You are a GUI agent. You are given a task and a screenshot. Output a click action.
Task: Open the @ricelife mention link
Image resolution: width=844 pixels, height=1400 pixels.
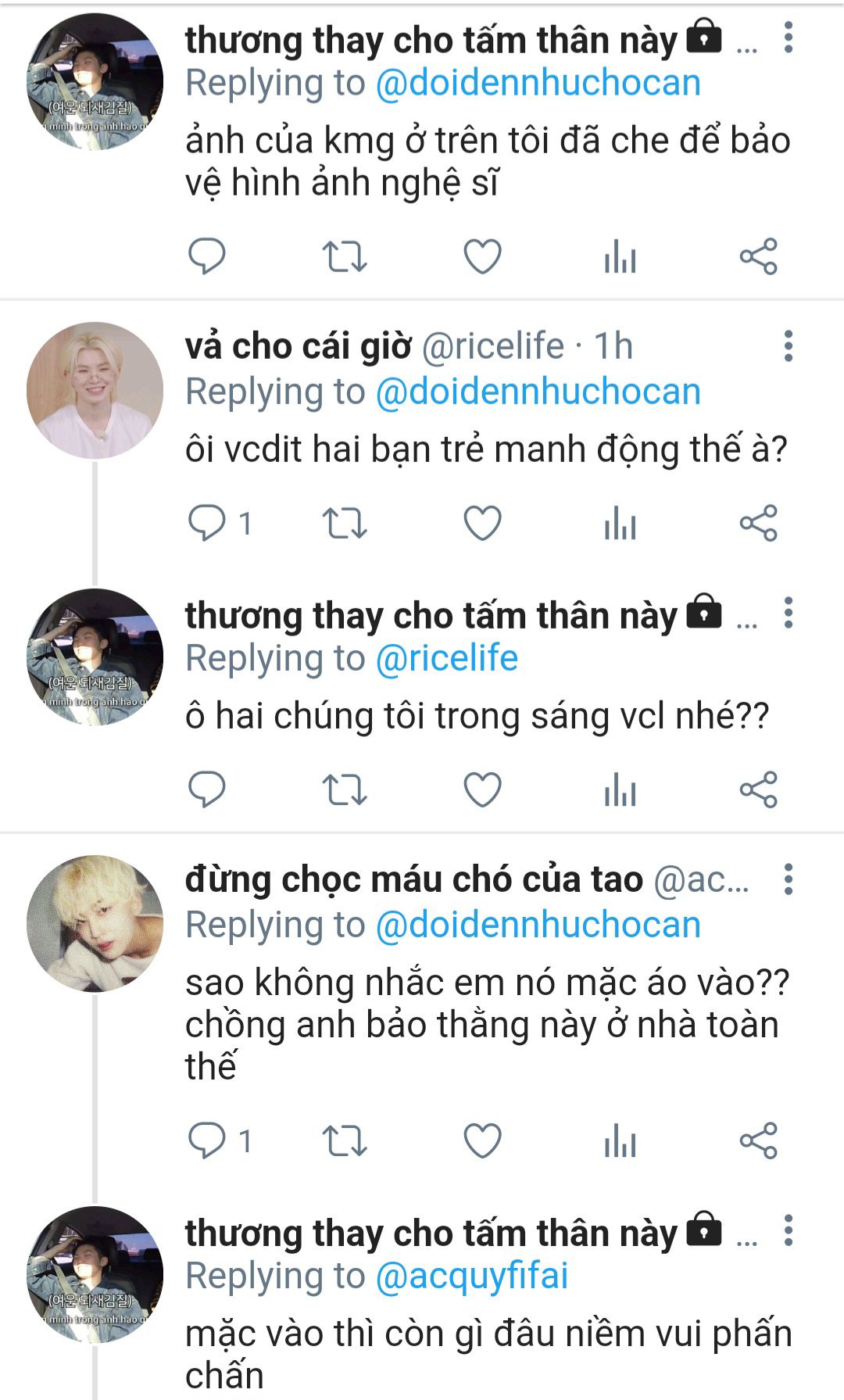tap(447, 658)
